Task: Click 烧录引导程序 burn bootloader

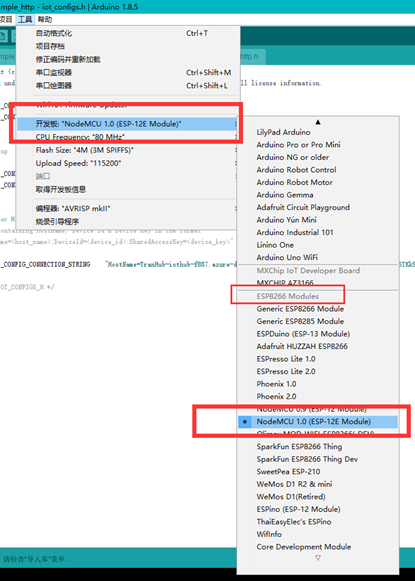Action: [x=126, y=222]
